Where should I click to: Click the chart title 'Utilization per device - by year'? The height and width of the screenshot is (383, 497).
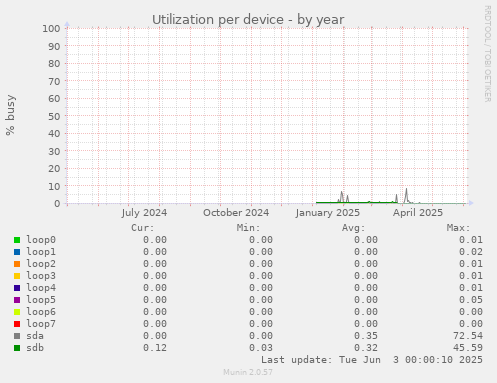click(x=248, y=20)
